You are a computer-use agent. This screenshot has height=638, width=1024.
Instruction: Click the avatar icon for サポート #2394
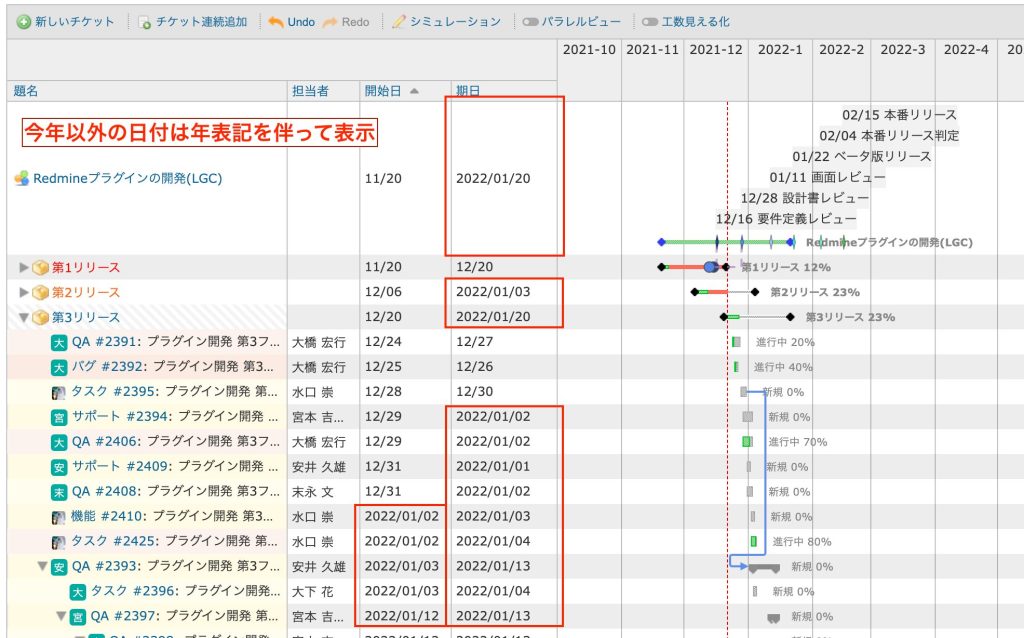59,417
